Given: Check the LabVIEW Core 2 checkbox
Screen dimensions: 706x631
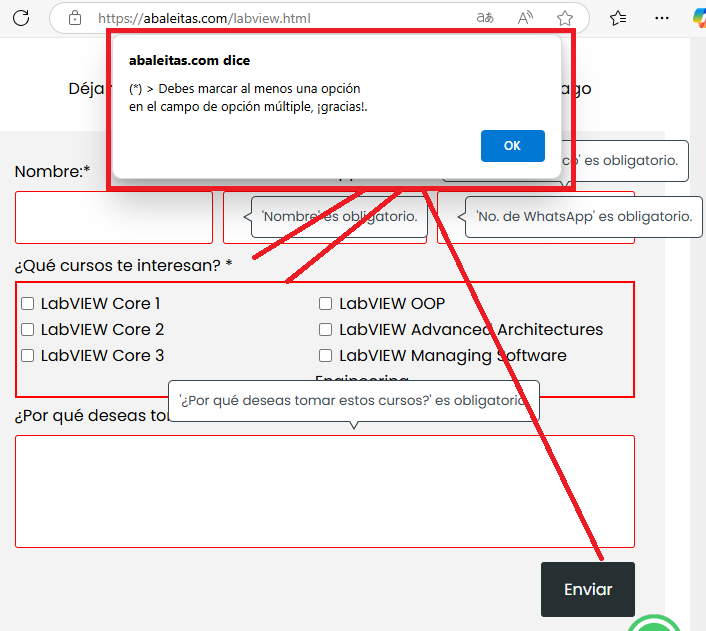Looking at the screenshot, I should 27,330.
